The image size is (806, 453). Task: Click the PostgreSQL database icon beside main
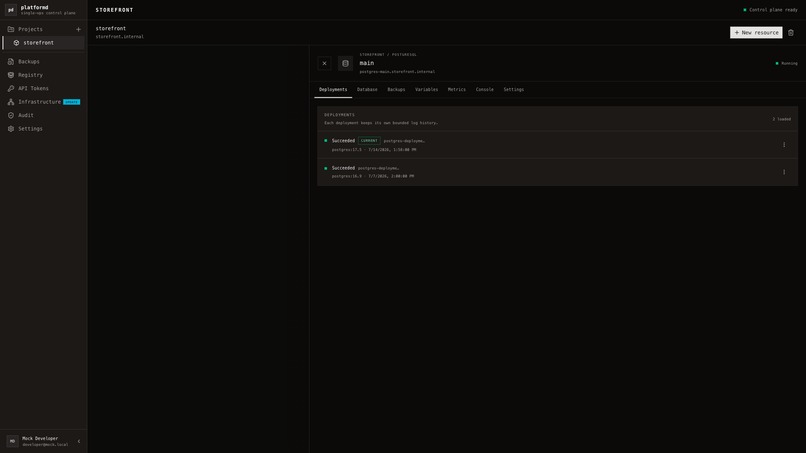pos(345,63)
